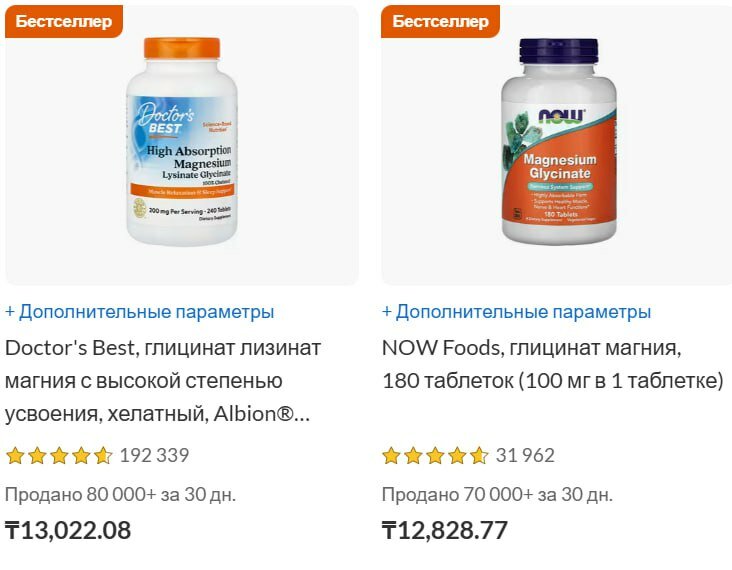Click price ₸12,828.77
732x570 pixels.
coord(445,530)
